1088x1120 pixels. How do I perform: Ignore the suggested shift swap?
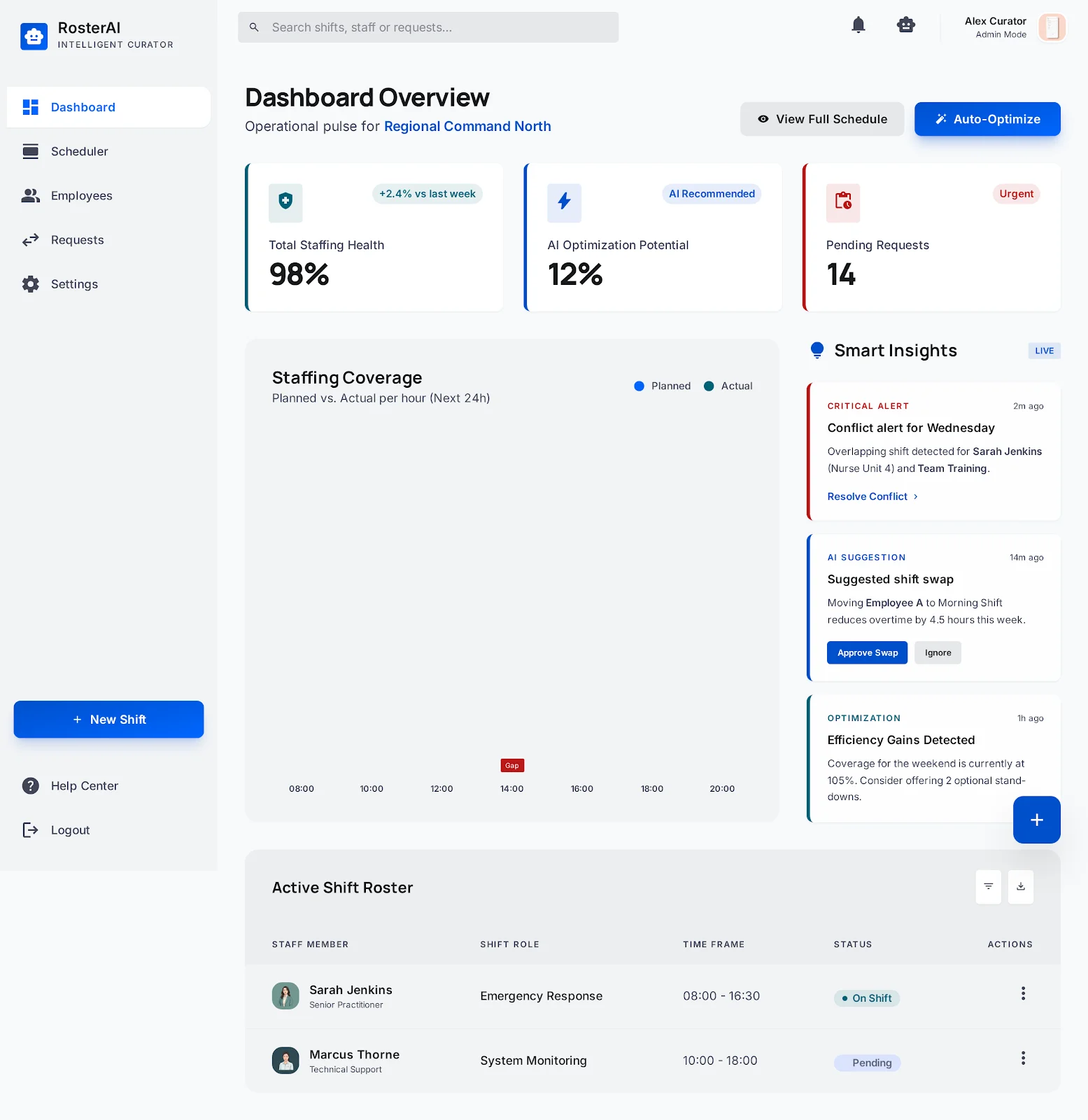pyautogui.click(x=938, y=652)
